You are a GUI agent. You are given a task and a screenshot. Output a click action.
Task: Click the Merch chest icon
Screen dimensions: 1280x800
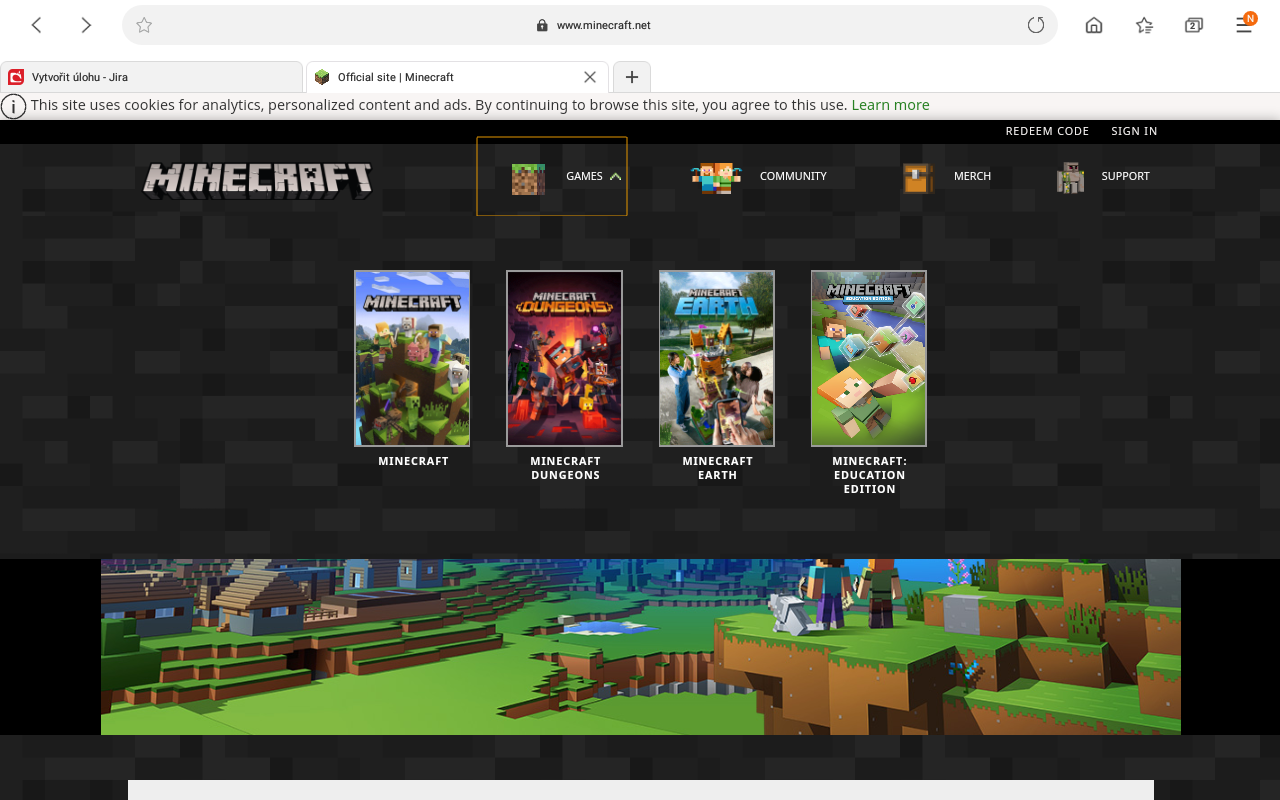click(x=917, y=178)
